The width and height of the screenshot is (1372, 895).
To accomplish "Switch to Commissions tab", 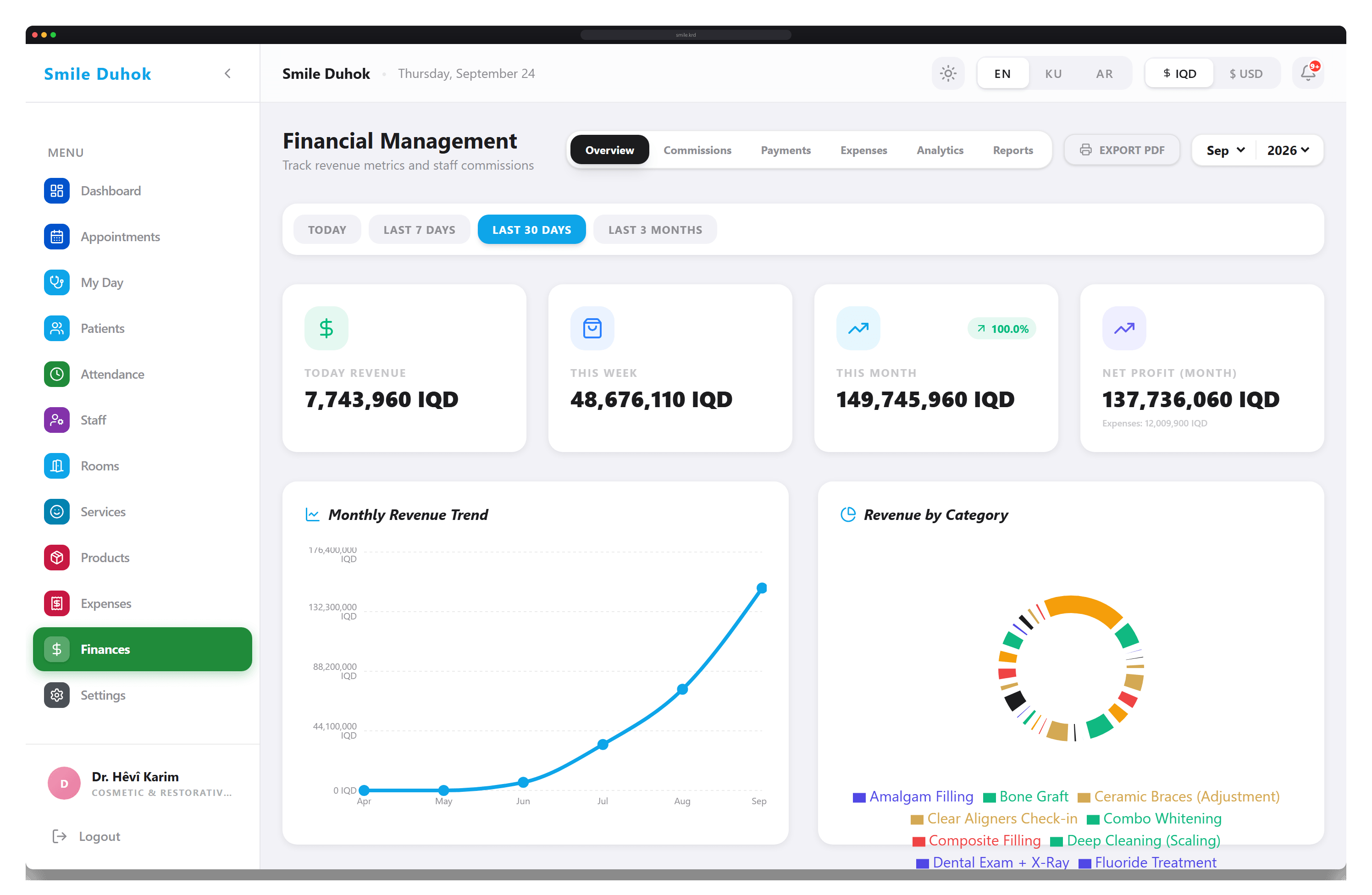I will point(697,150).
